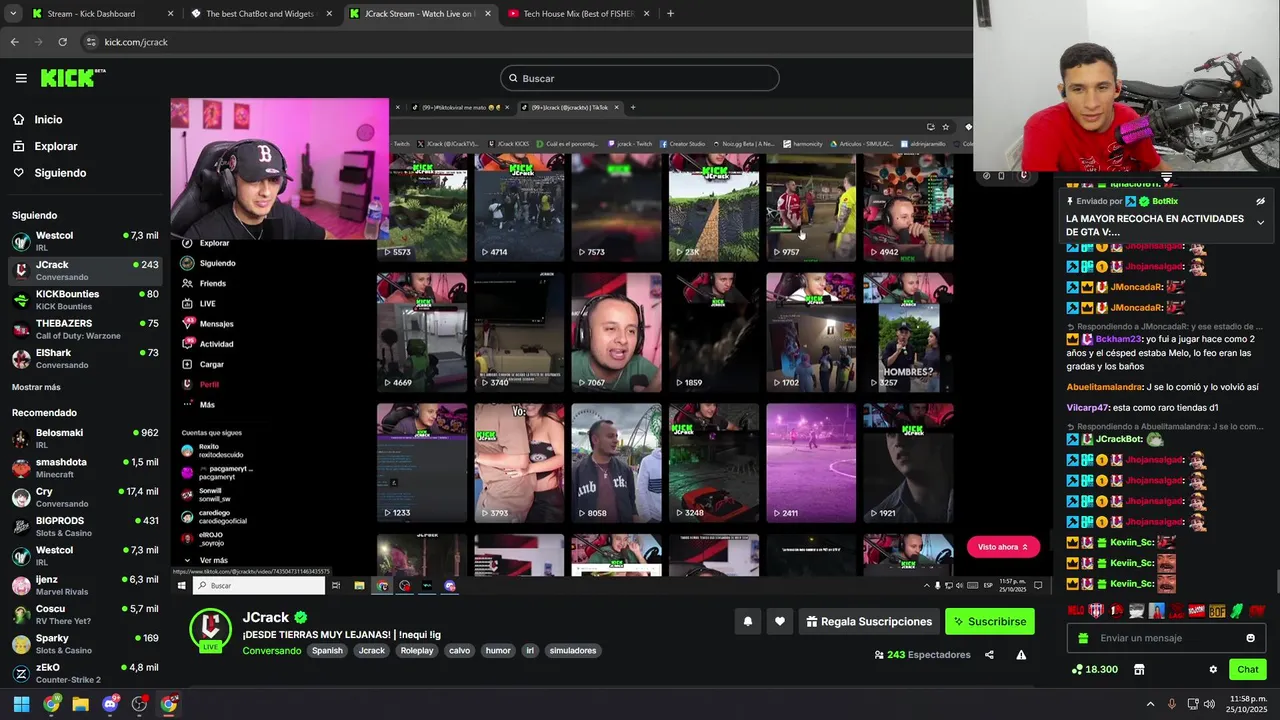This screenshot has width=1280, height=720.
Task: Click the JCrack live avatar
Action: tap(210, 630)
